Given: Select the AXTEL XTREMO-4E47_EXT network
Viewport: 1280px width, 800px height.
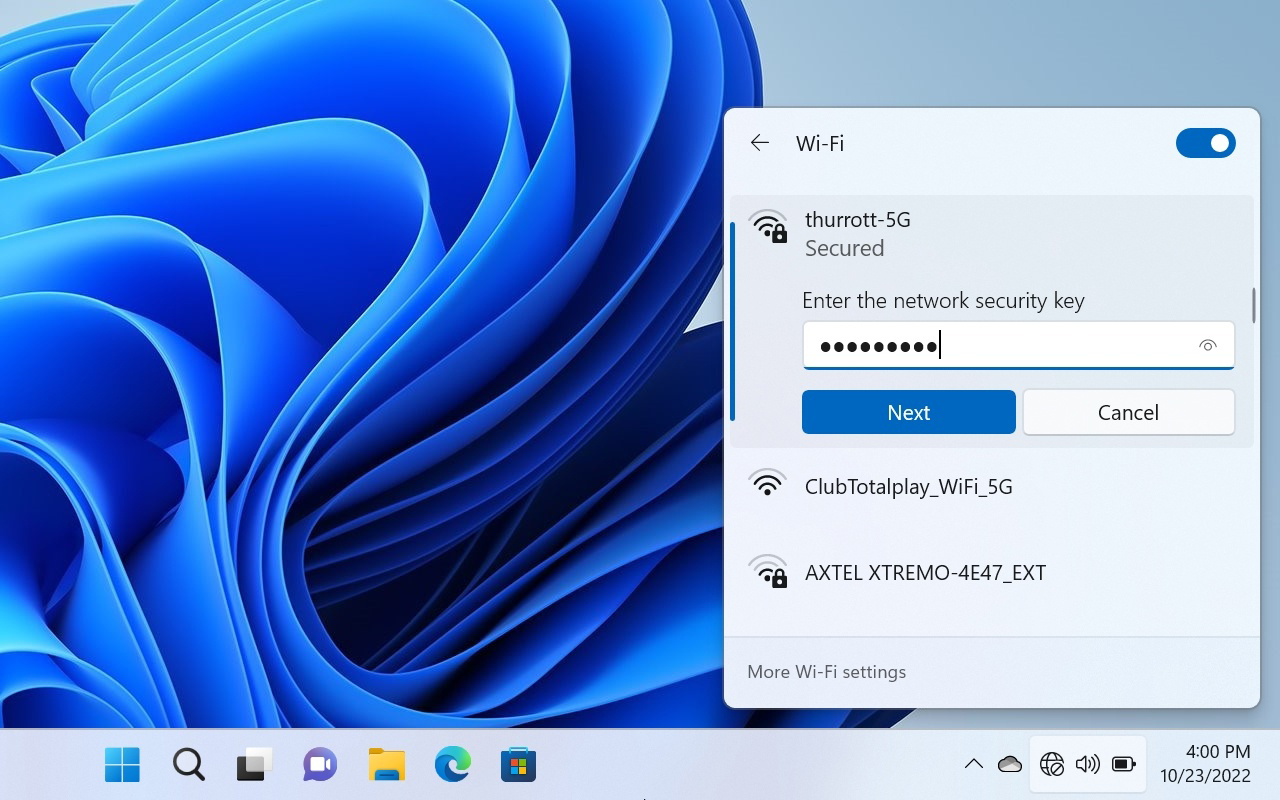Looking at the screenshot, I should (925, 573).
